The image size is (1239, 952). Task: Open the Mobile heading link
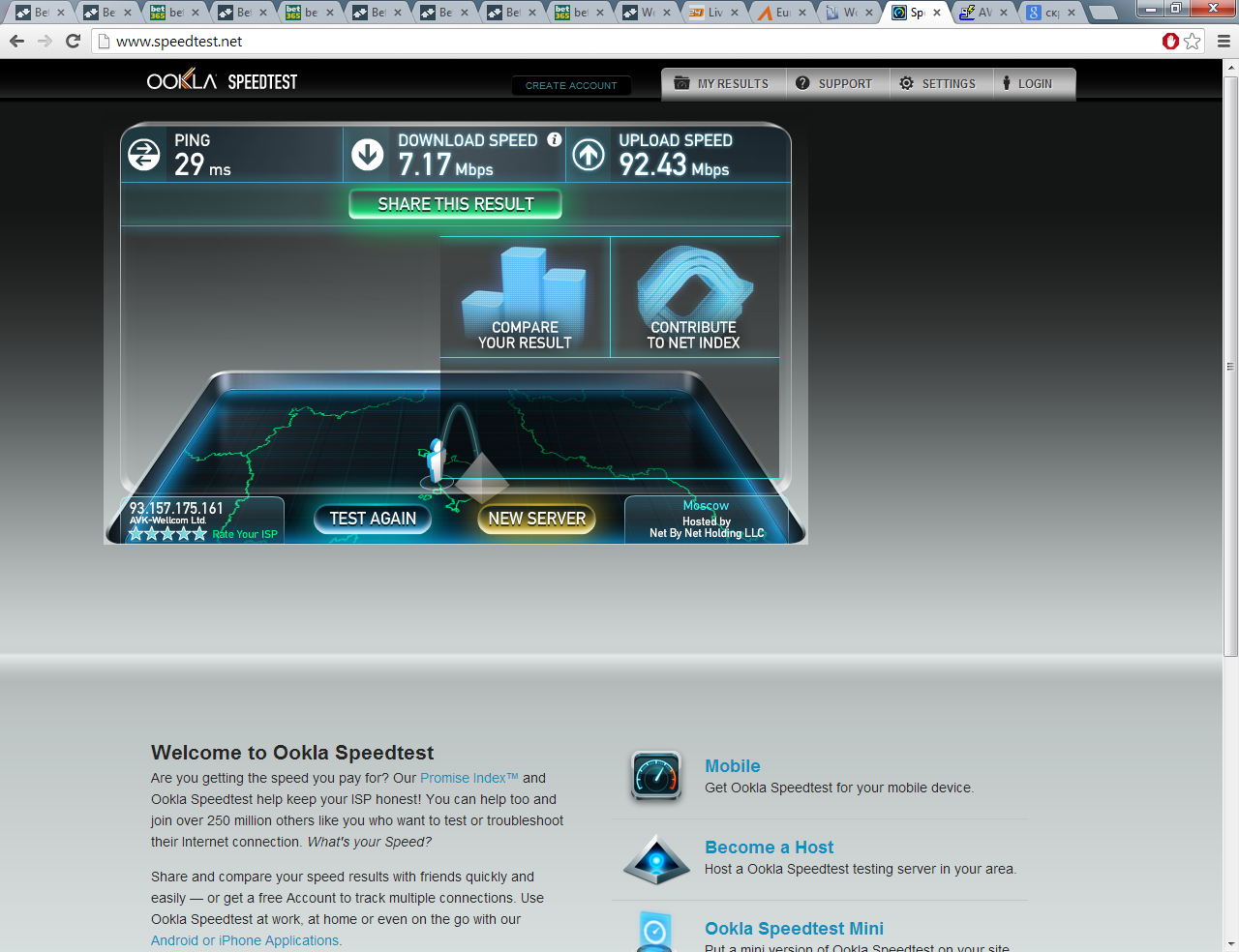(x=732, y=766)
